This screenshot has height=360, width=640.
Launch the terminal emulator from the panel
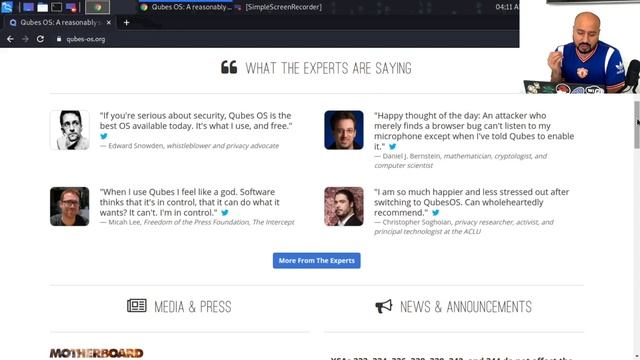coord(57,7)
